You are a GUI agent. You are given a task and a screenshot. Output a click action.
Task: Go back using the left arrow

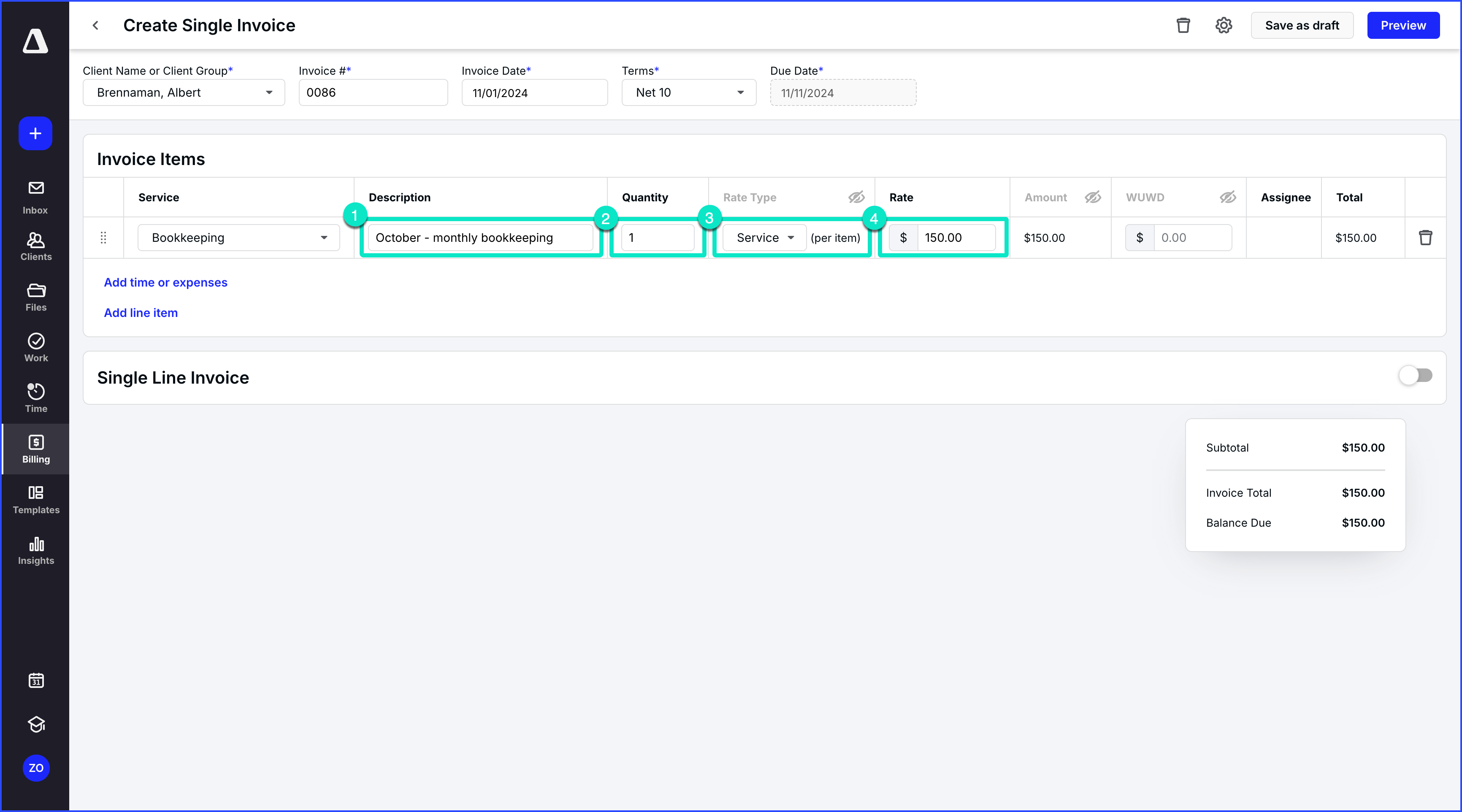coord(95,26)
